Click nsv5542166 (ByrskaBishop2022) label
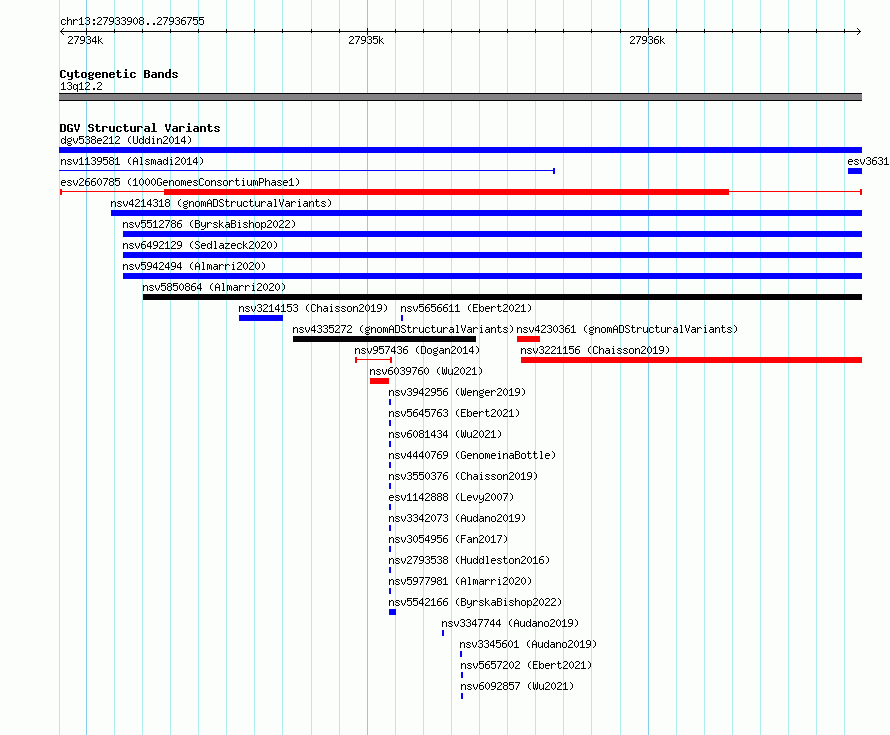This screenshot has width=890, height=735. 475,602
